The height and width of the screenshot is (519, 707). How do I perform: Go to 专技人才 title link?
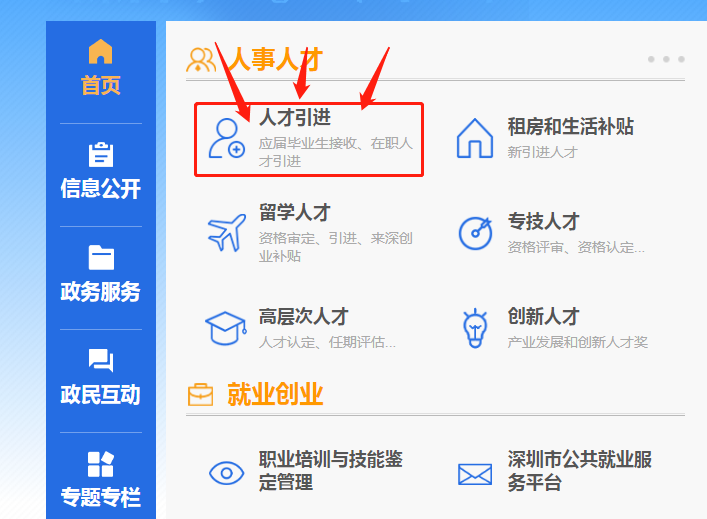coord(543,221)
